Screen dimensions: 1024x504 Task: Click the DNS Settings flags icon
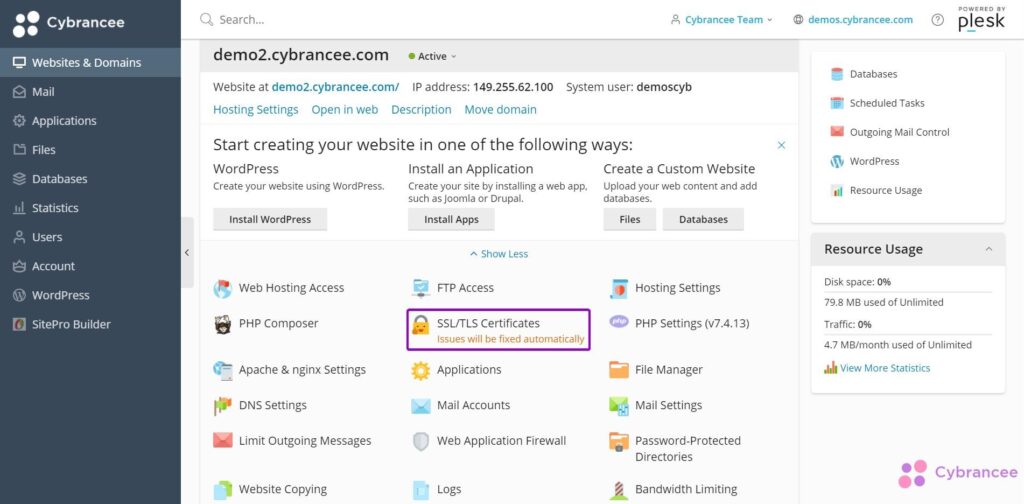[223, 405]
